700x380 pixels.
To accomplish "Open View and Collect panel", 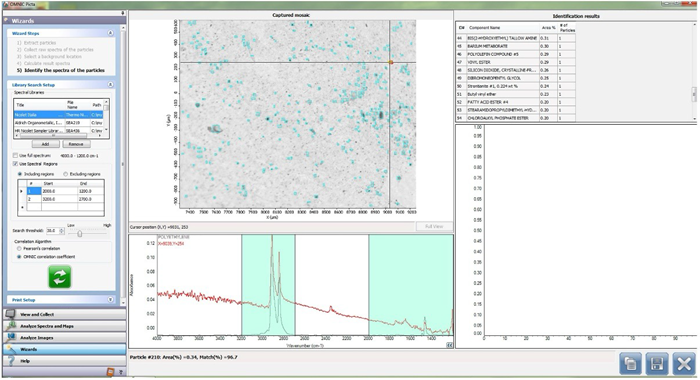I will pyautogui.click(x=65, y=314).
